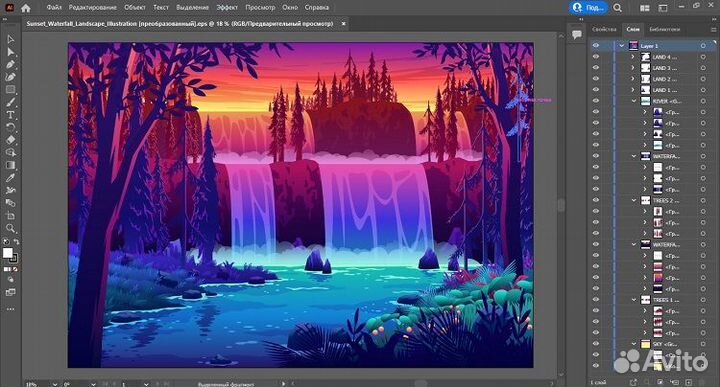Switch to the Библиотеки panel tab
Image resolution: width=720 pixels, height=387 pixels.
coord(664,29)
